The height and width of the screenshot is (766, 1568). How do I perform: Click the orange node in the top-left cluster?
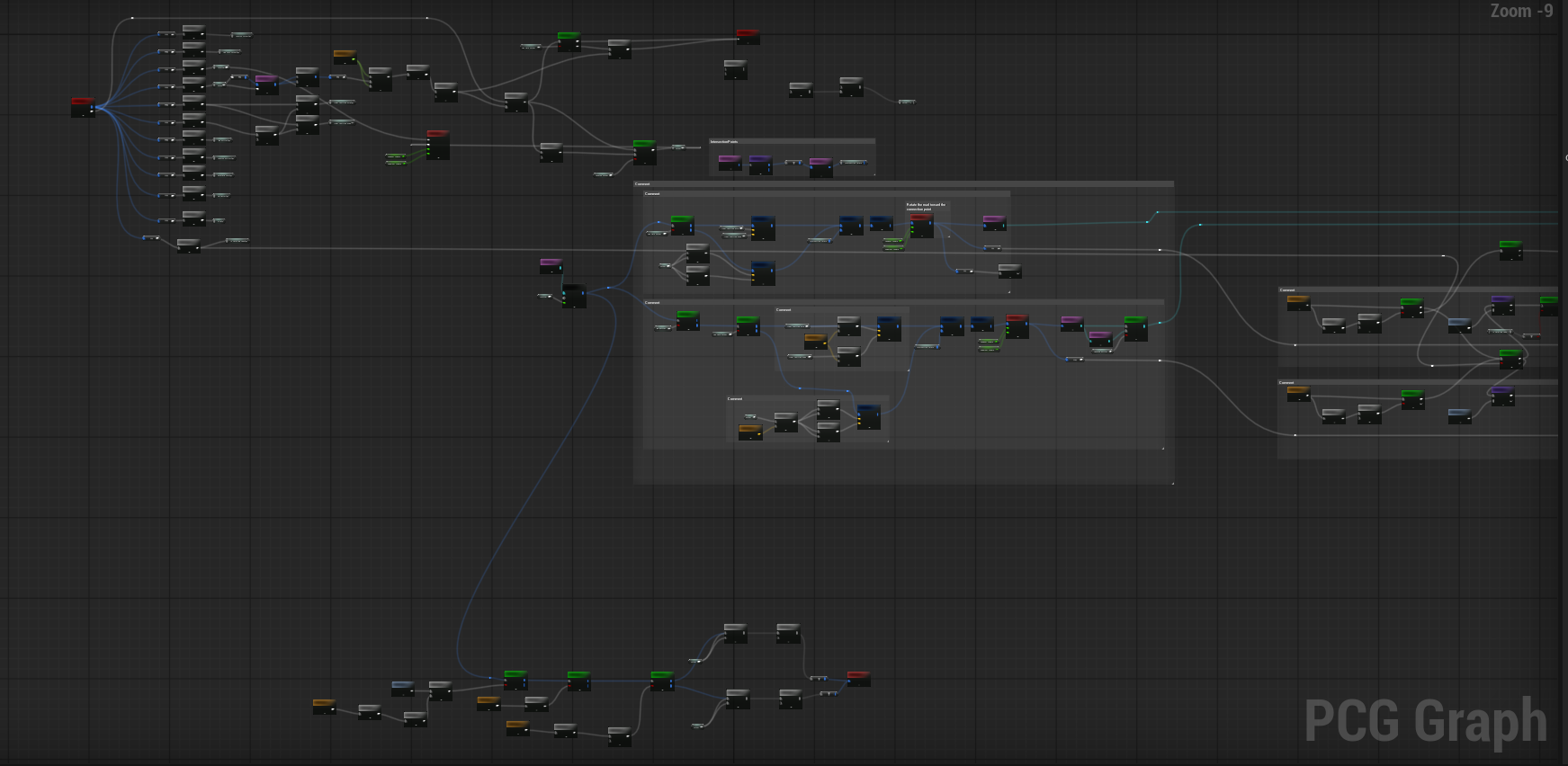pos(345,57)
